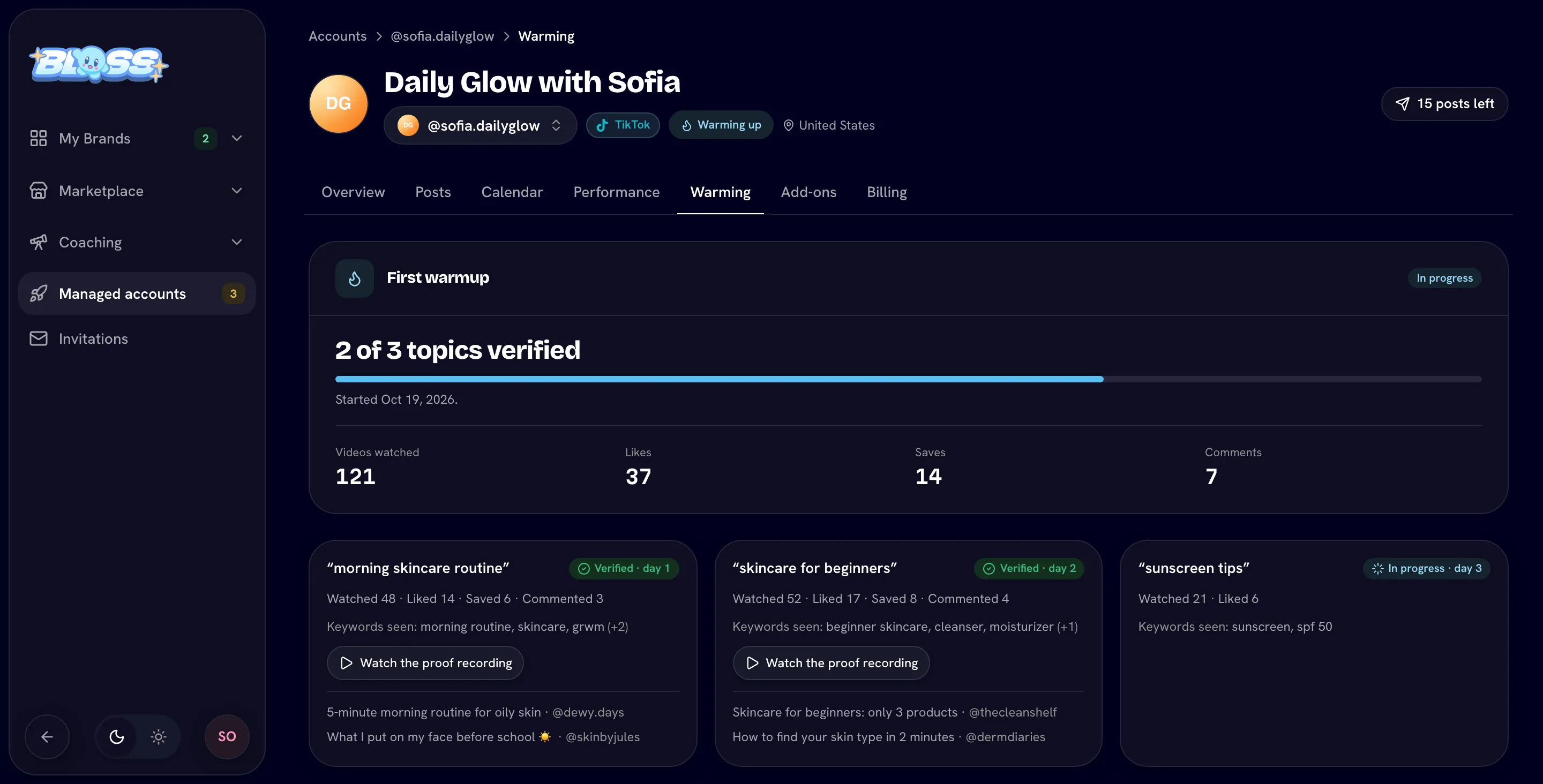Click the Accounts breadcrumb link
Screen dimensions: 1543x784
point(337,36)
